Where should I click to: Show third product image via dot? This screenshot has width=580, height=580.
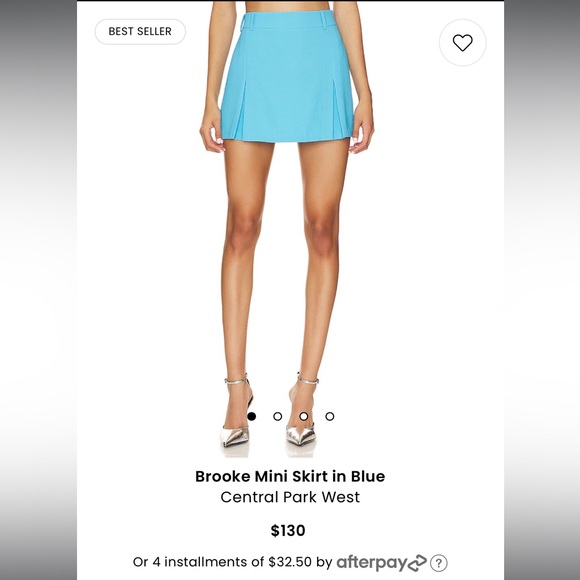pos(304,417)
